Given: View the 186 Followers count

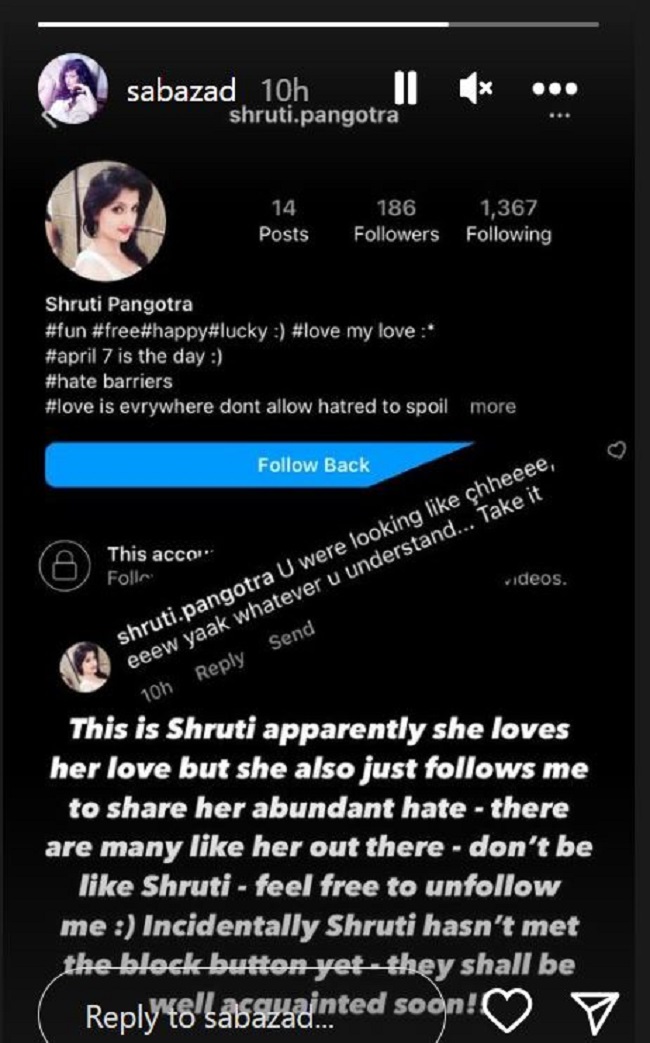Looking at the screenshot, I should point(397,221).
